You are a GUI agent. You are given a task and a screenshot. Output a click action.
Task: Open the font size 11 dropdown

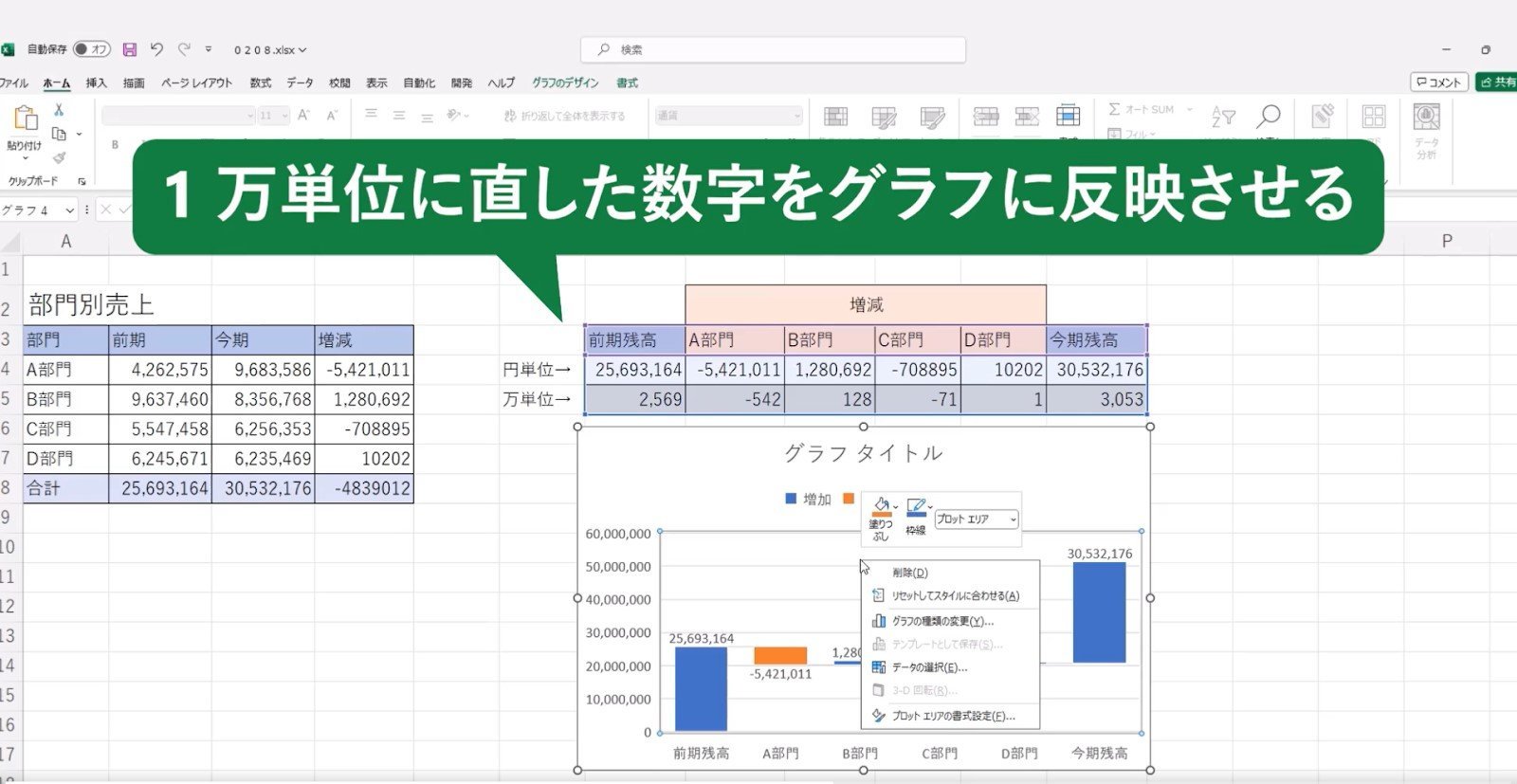[x=284, y=116]
